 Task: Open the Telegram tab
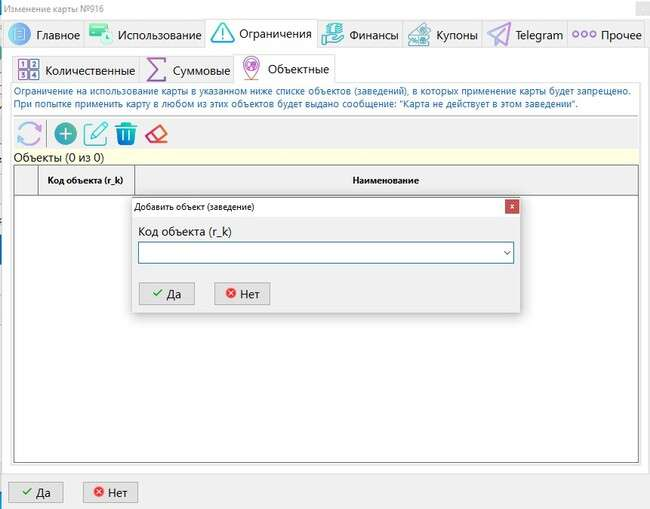coord(525,35)
